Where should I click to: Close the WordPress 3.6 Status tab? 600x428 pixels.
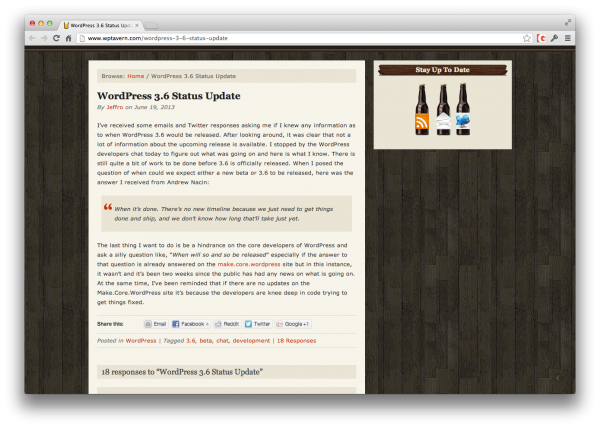(x=137, y=26)
